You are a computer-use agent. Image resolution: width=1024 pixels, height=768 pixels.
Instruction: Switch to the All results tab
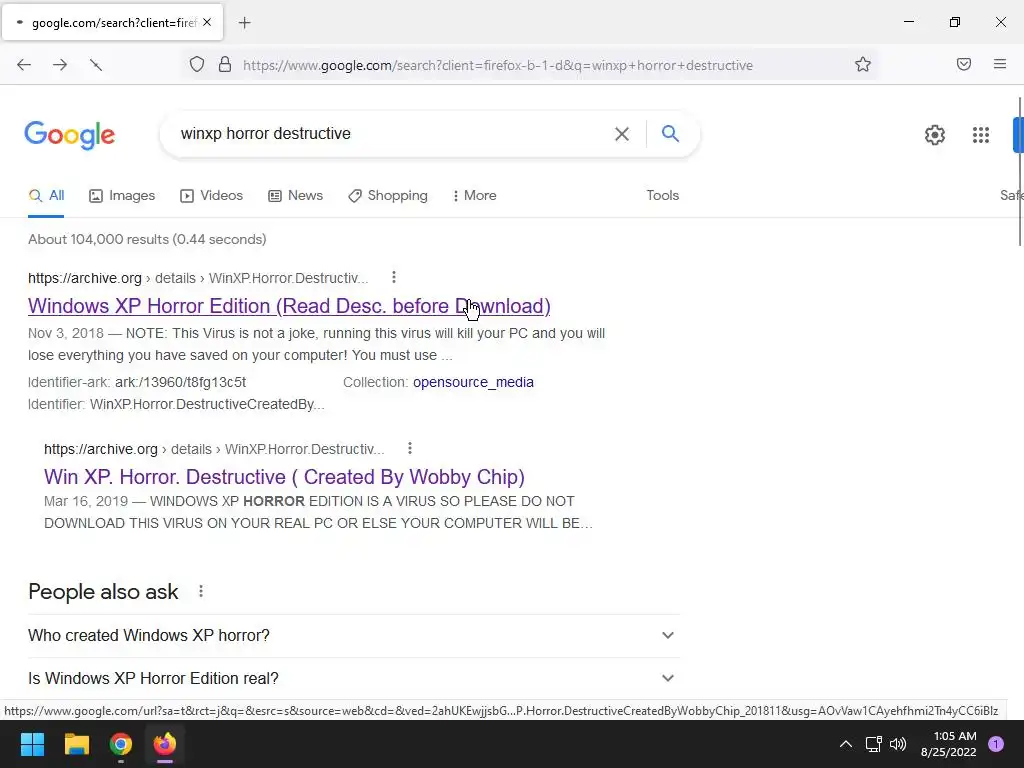[x=46, y=196]
